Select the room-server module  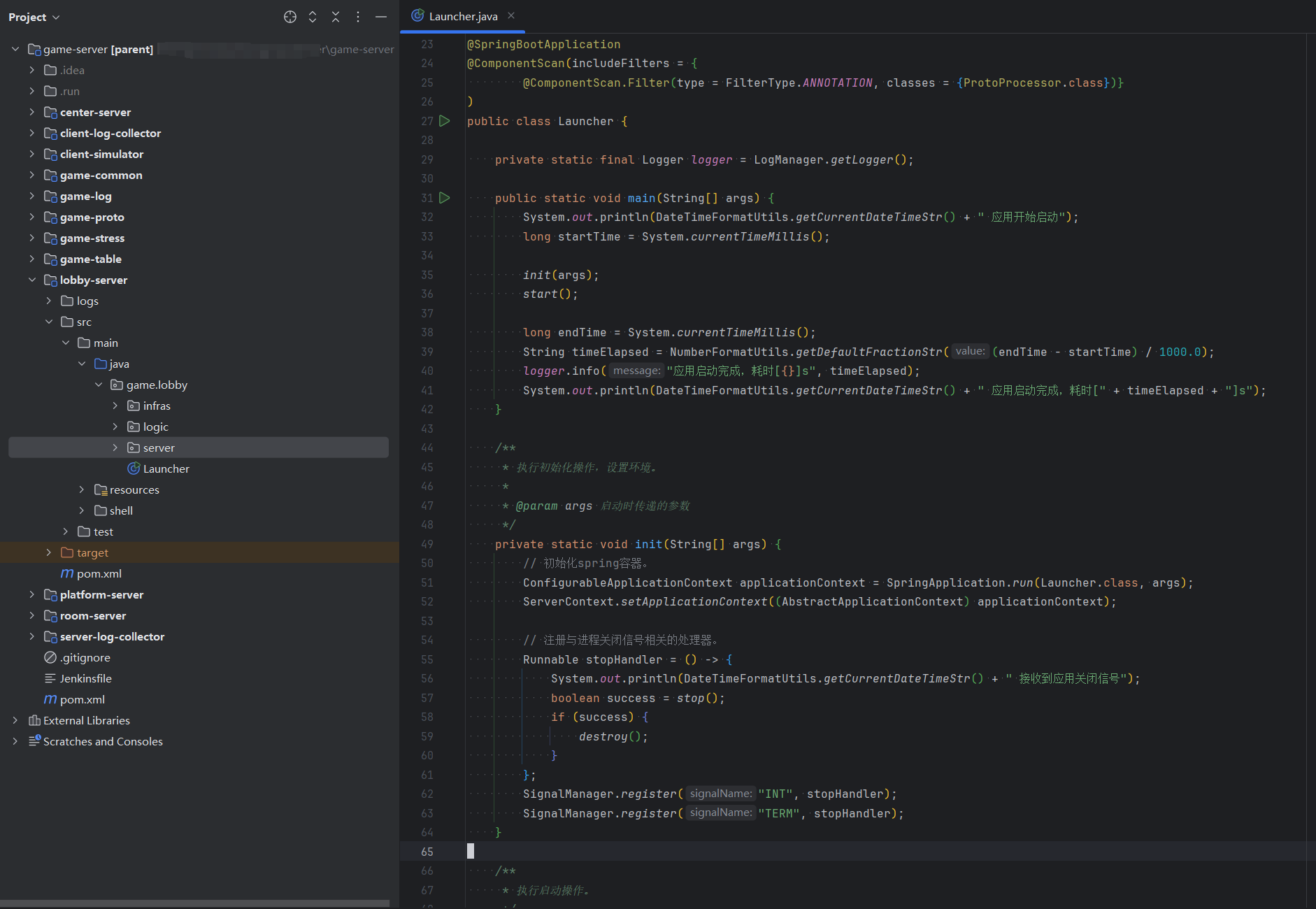coord(93,615)
